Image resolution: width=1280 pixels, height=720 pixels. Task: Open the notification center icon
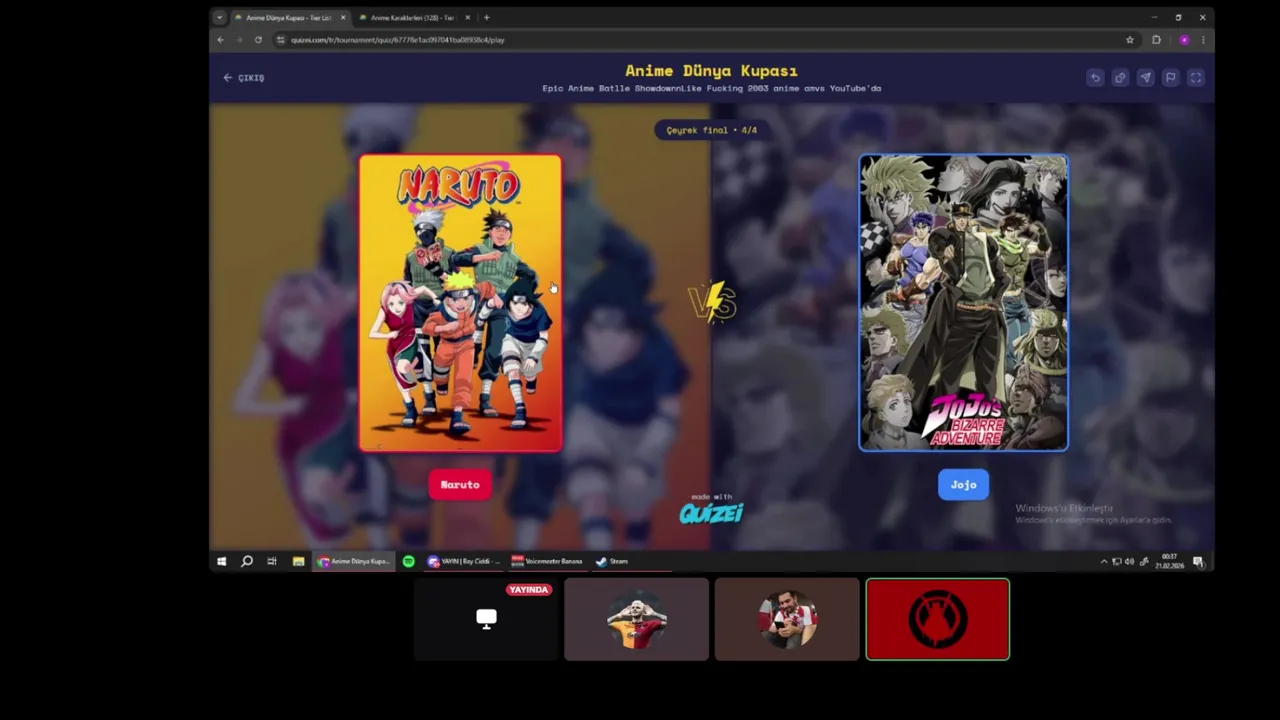click(x=1198, y=561)
